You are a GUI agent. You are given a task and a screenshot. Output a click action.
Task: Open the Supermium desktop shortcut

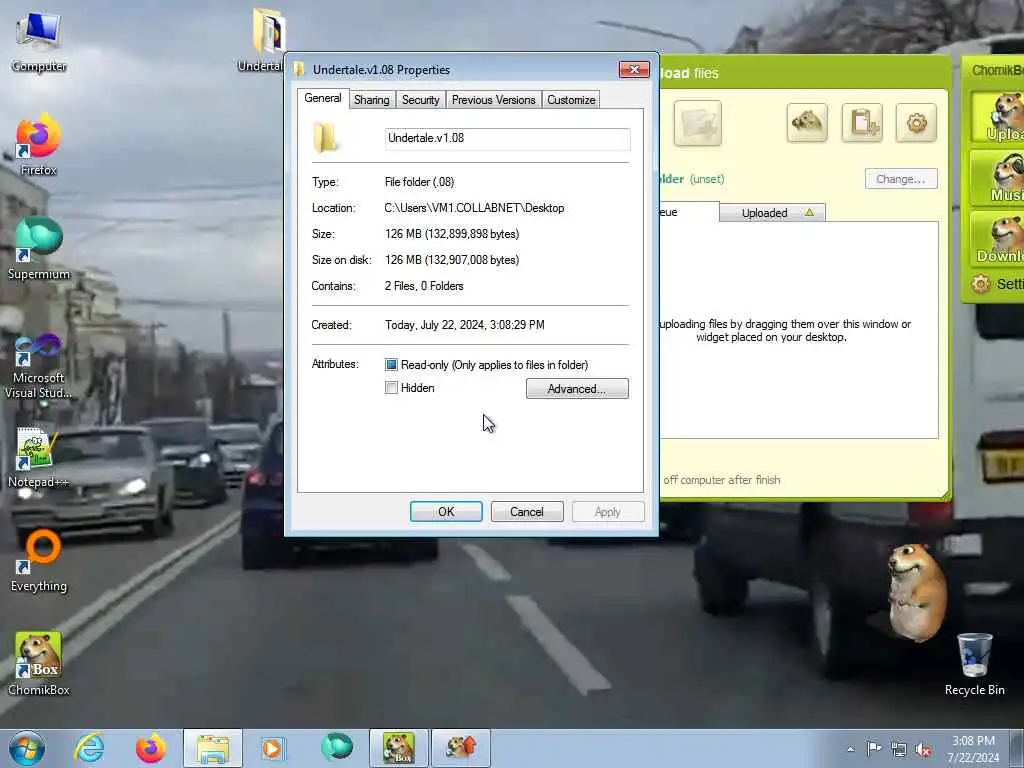[39, 249]
